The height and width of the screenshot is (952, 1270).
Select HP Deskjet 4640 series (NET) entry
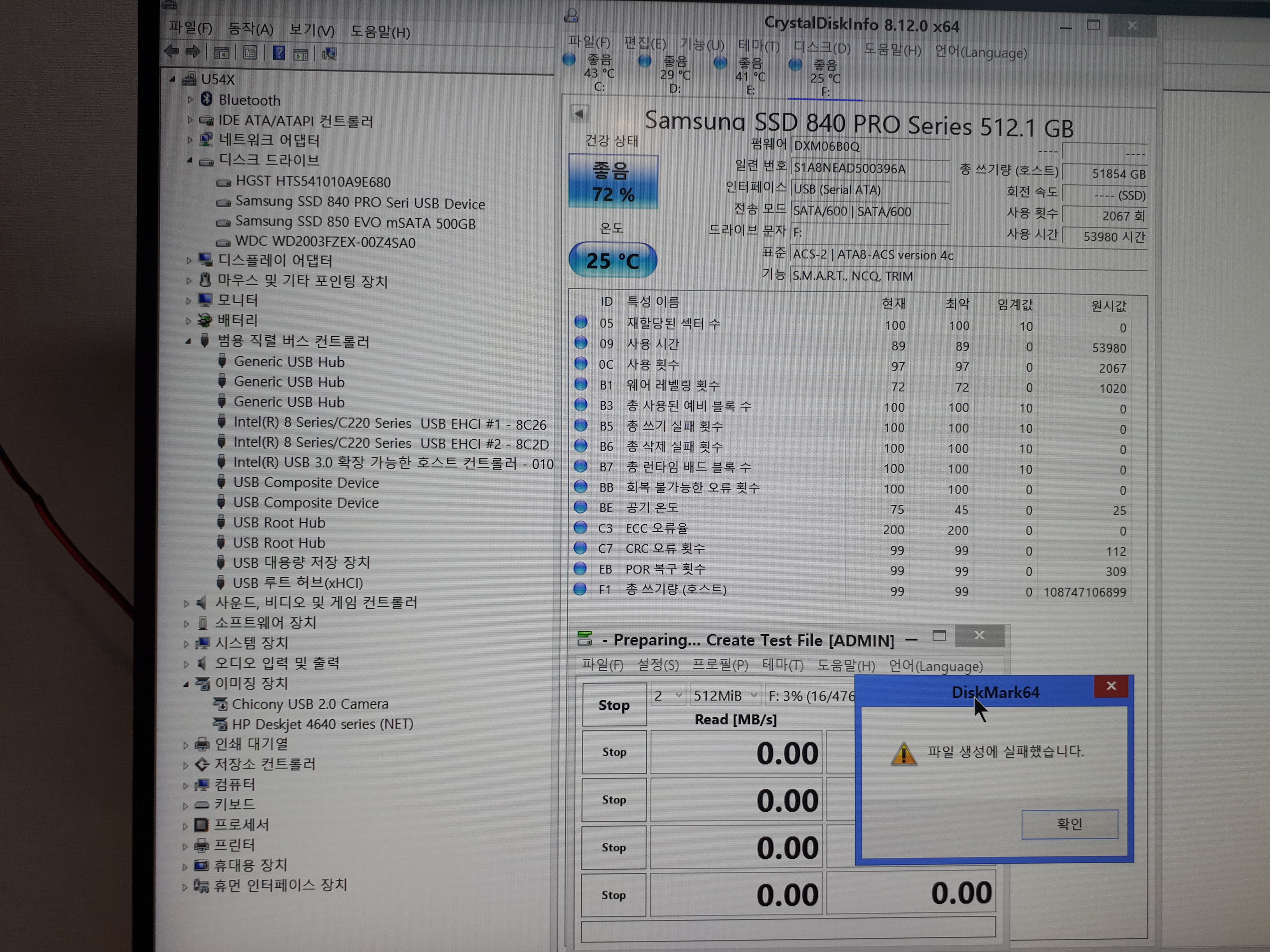pyautogui.click(x=322, y=724)
